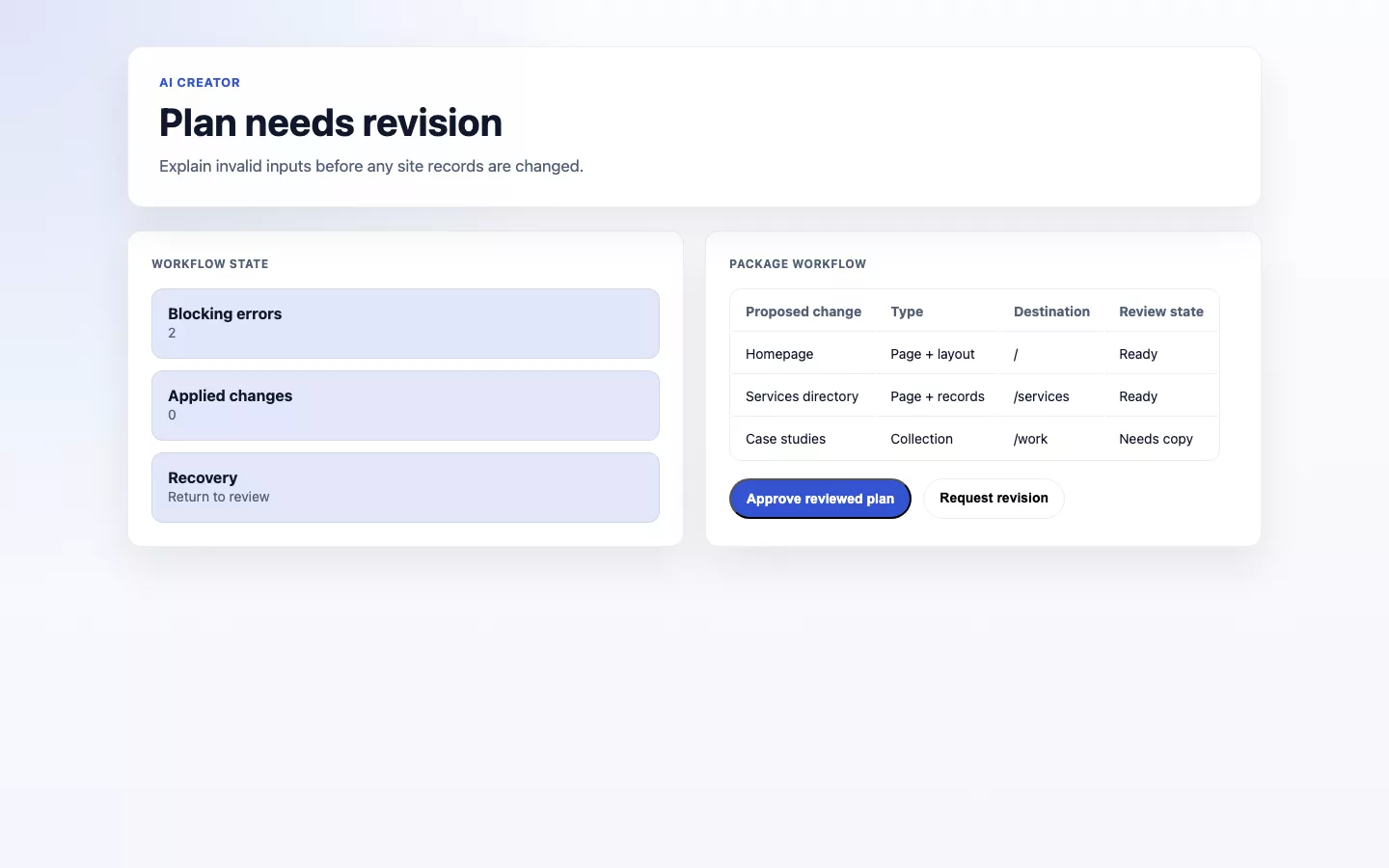Click the PACKAGE WORKFLOW section label

(x=798, y=264)
